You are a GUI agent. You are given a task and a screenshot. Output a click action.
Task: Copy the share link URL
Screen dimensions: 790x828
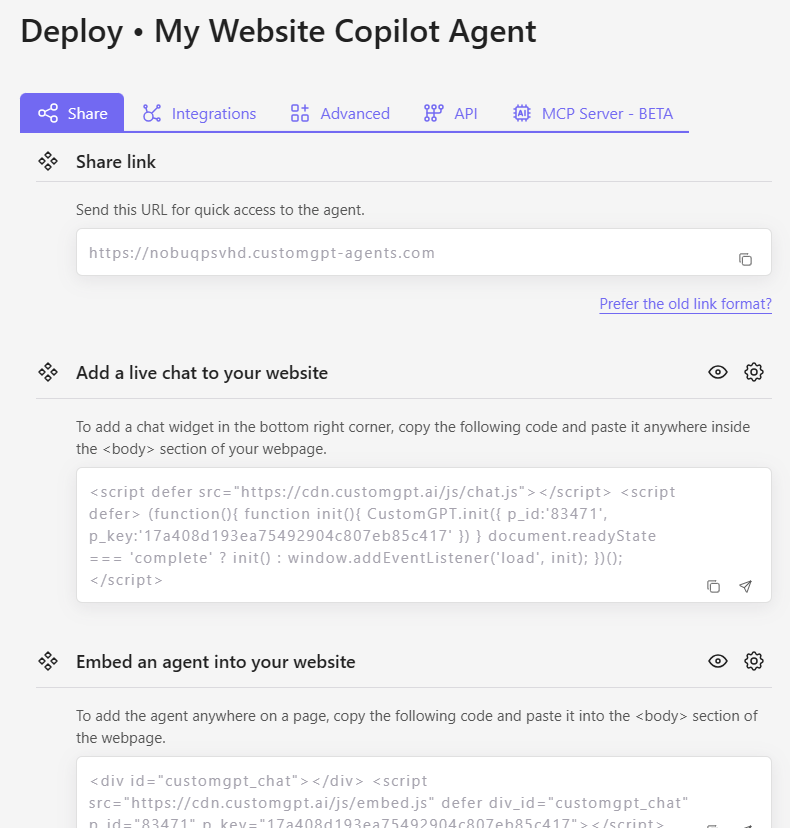coord(745,260)
